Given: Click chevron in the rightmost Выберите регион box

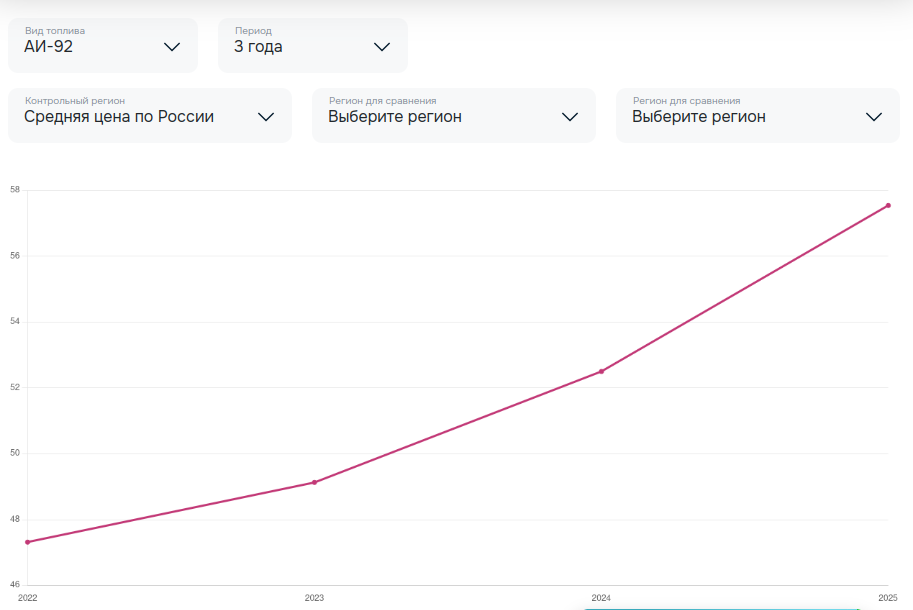Looking at the screenshot, I should click(x=874, y=117).
